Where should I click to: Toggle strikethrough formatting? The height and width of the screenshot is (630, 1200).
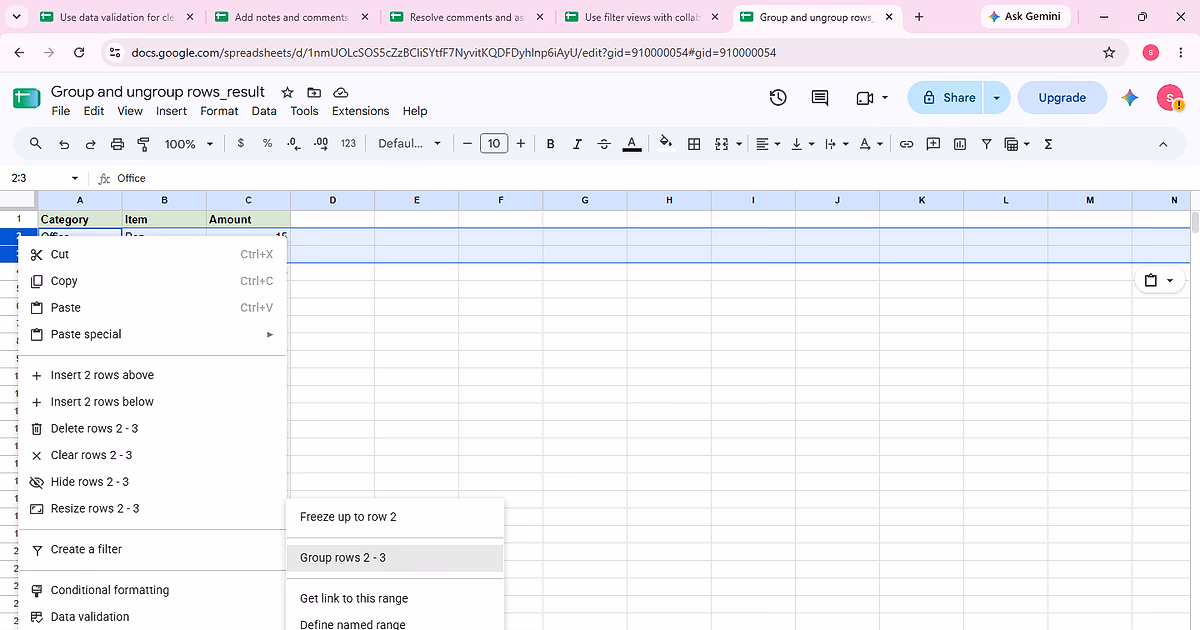pos(604,144)
